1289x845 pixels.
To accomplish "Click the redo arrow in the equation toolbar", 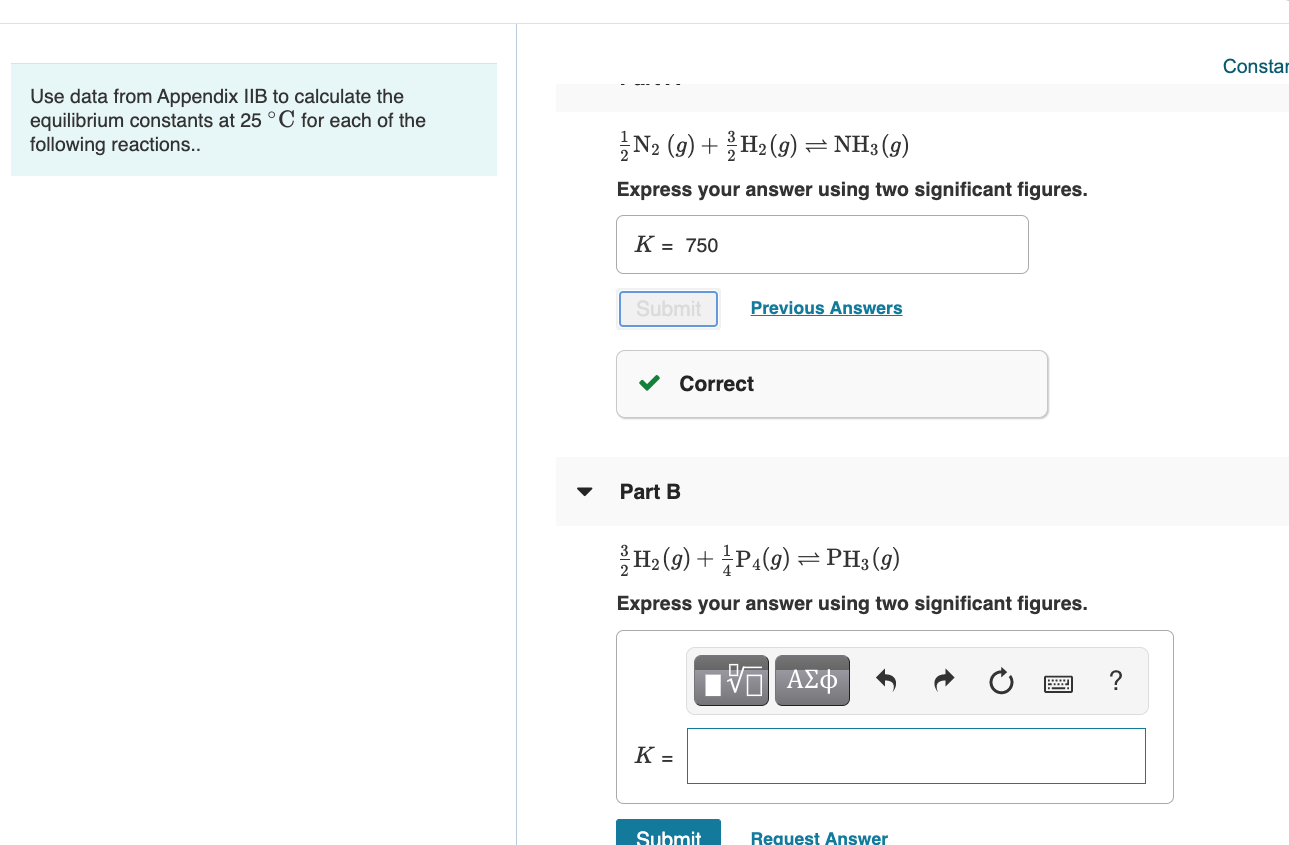I will click(x=942, y=680).
